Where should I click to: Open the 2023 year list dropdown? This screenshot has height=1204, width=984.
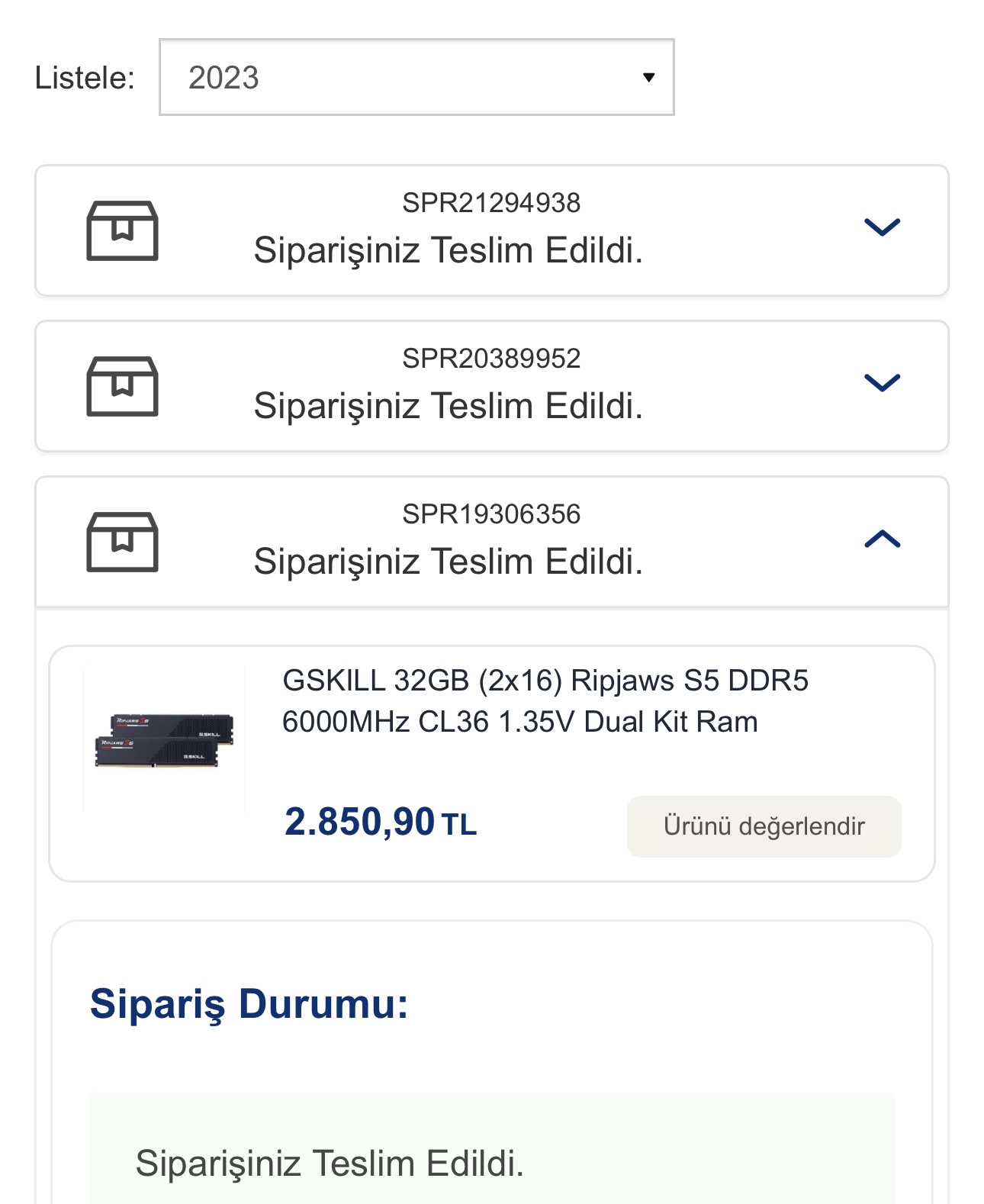416,77
